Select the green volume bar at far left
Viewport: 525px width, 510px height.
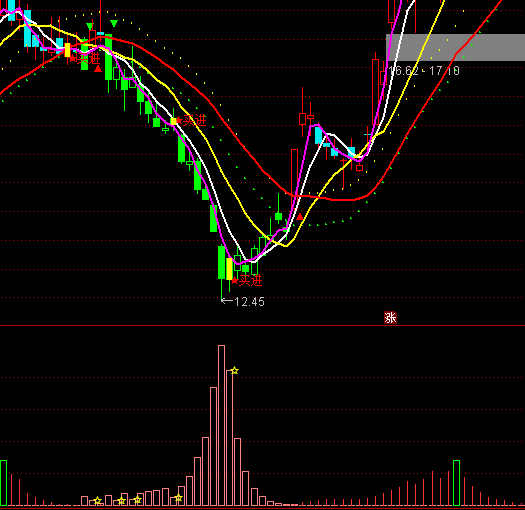(3, 483)
